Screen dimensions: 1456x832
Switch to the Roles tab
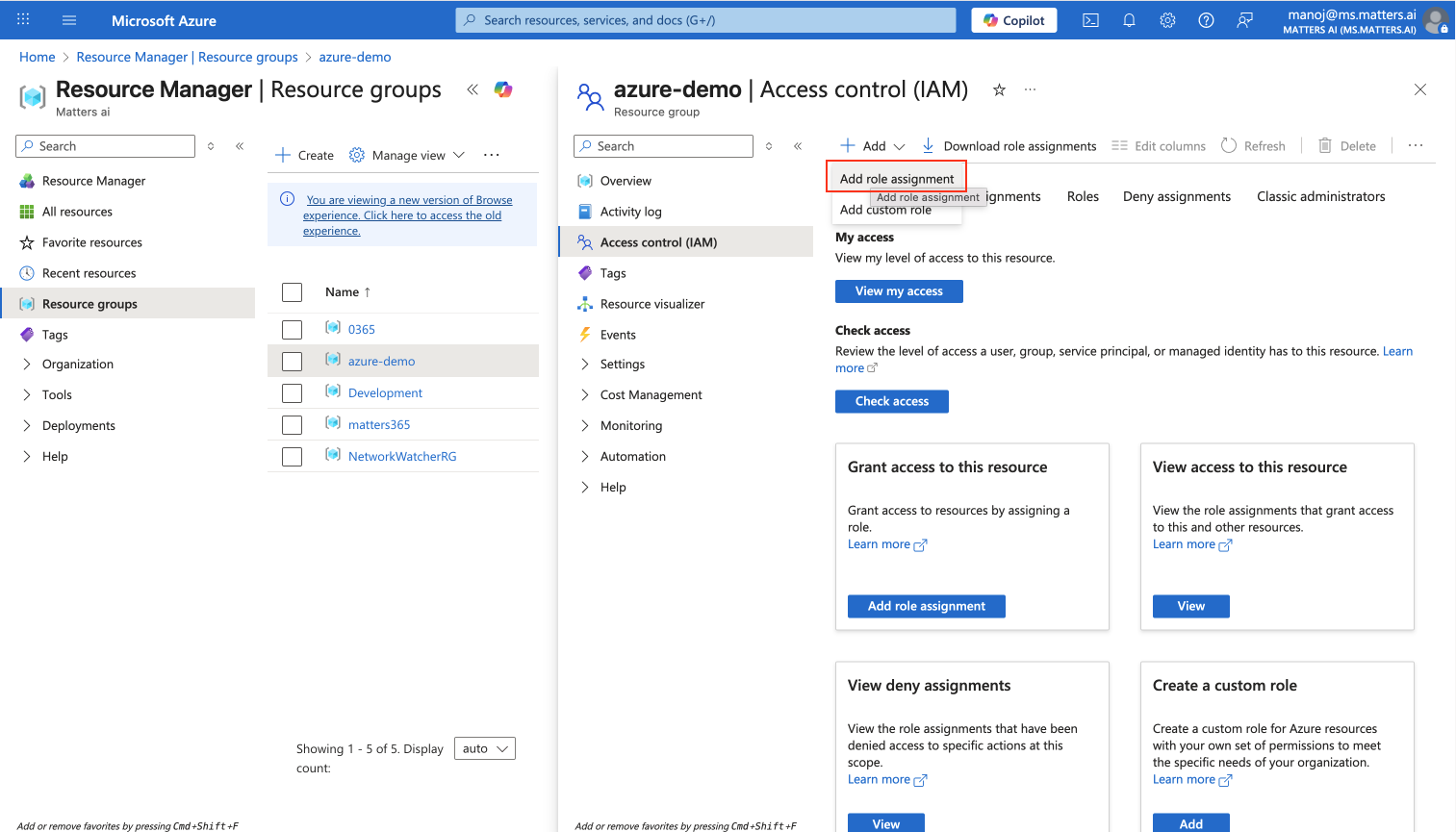coord(1083,196)
